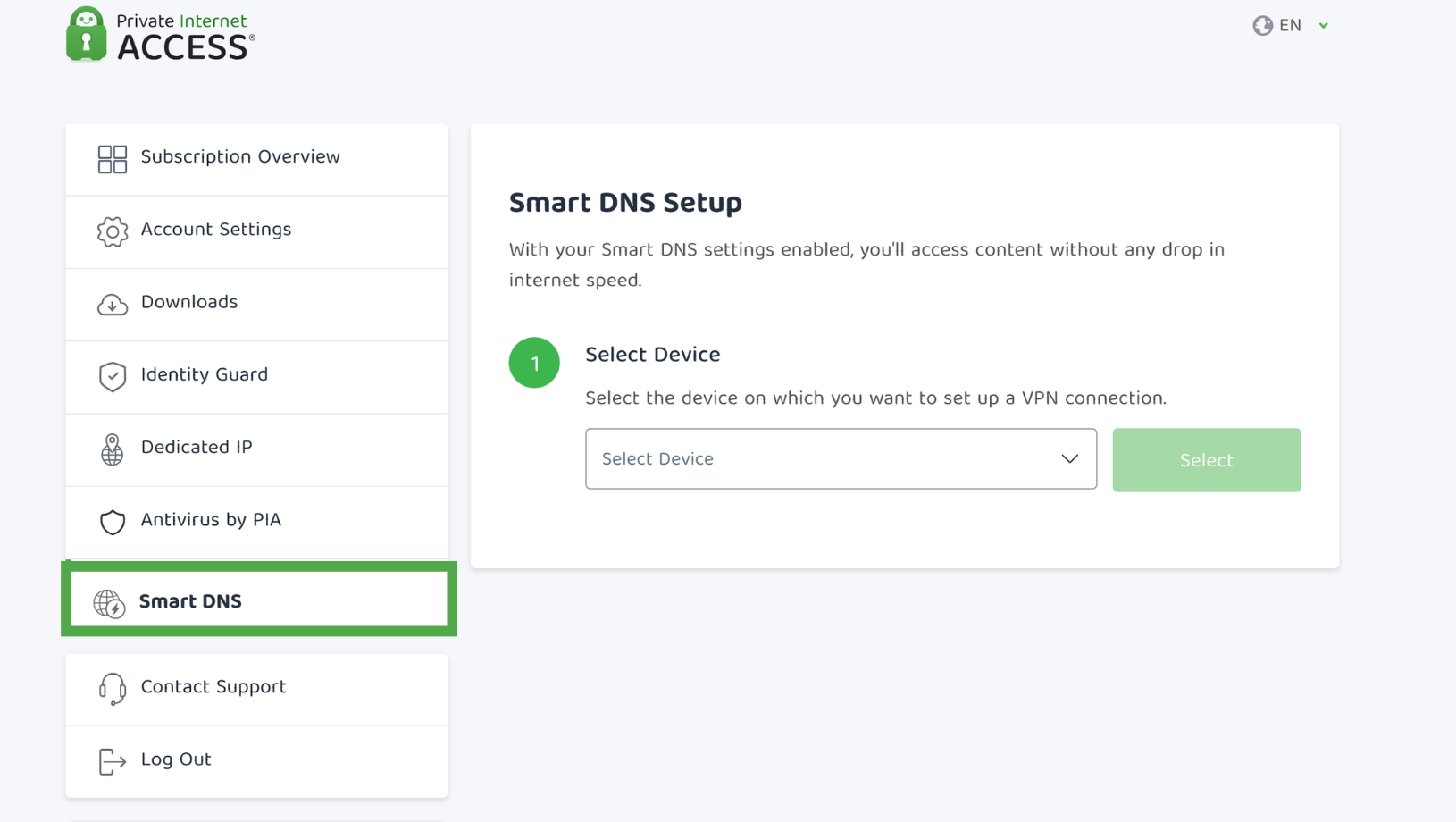Go to Account Settings
The height and width of the screenshot is (822, 1456).
(x=256, y=232)
